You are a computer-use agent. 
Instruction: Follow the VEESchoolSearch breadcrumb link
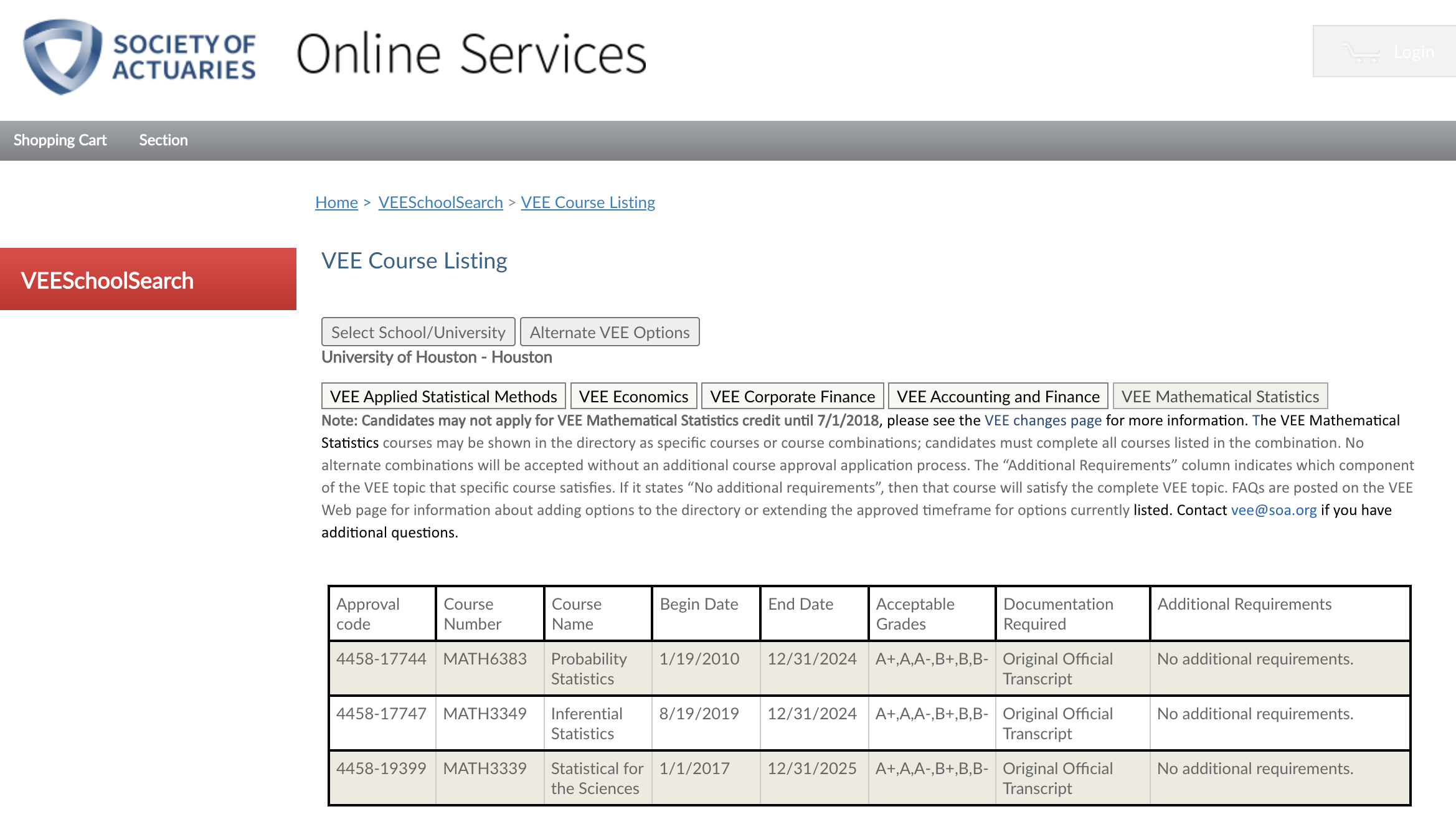point(440,202)
